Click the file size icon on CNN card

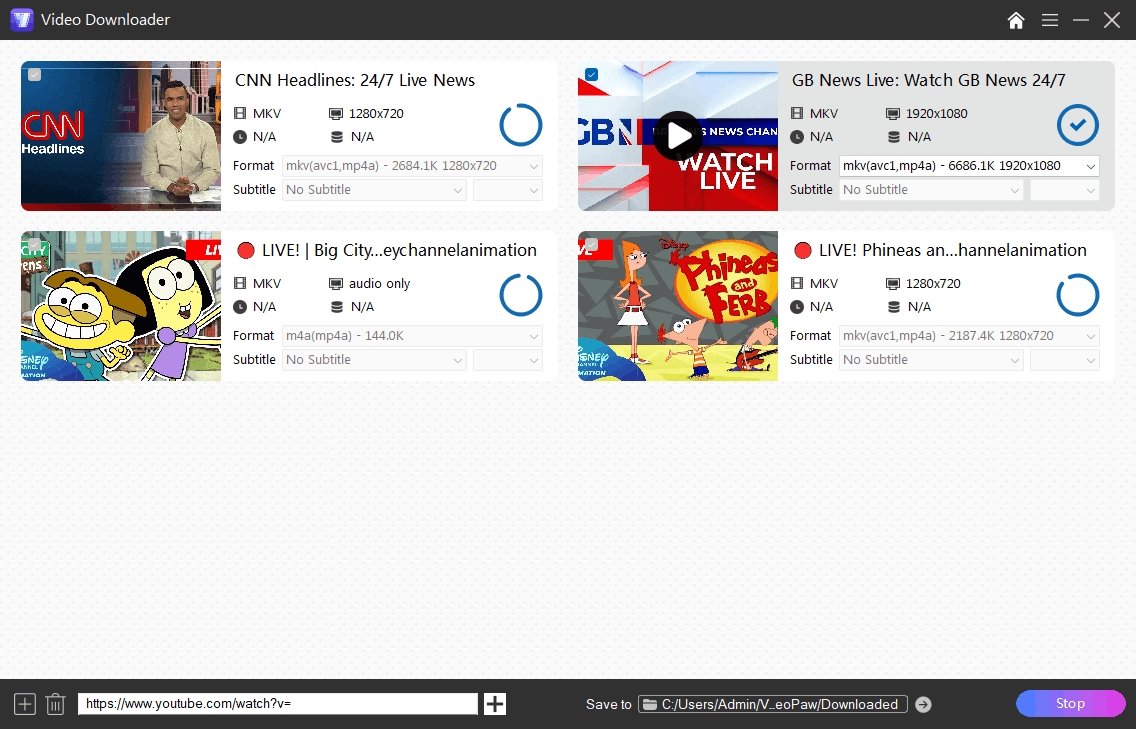click(x=337, y=137)
